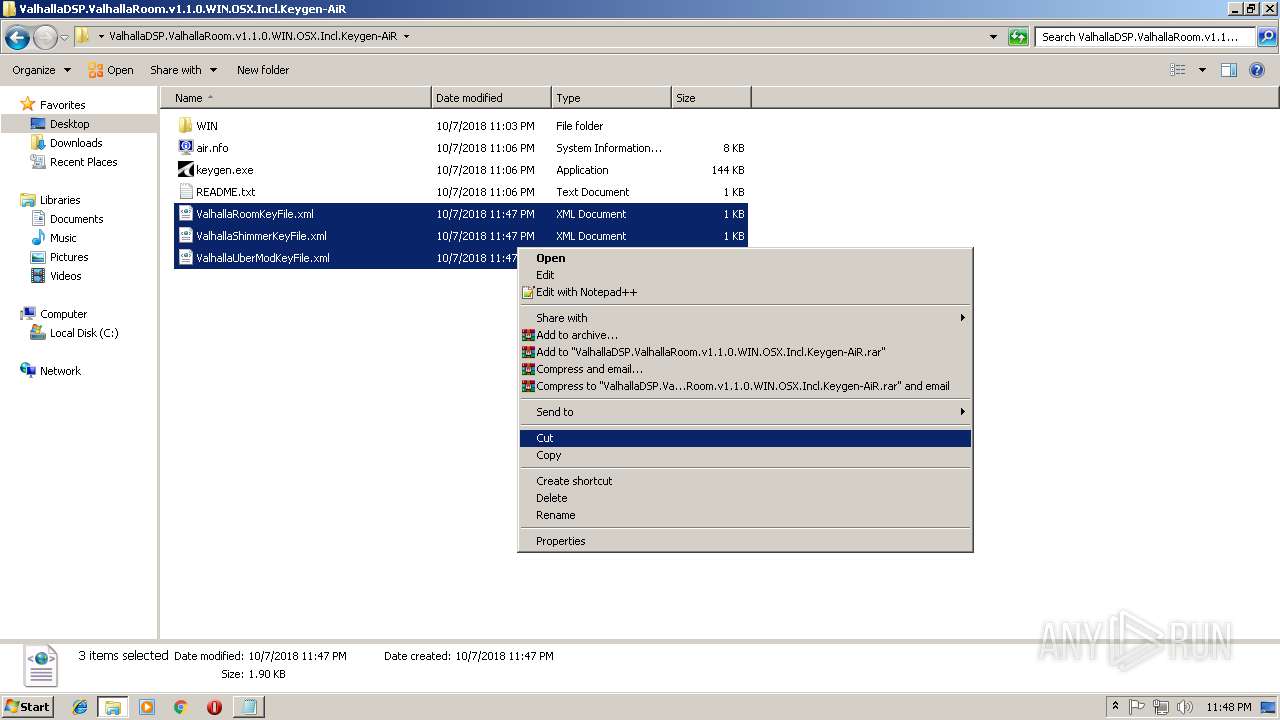The width and height of the screenshot is (1280, 720).
Task: Open Opera browser from taskbar
Action: coord(214,707)
